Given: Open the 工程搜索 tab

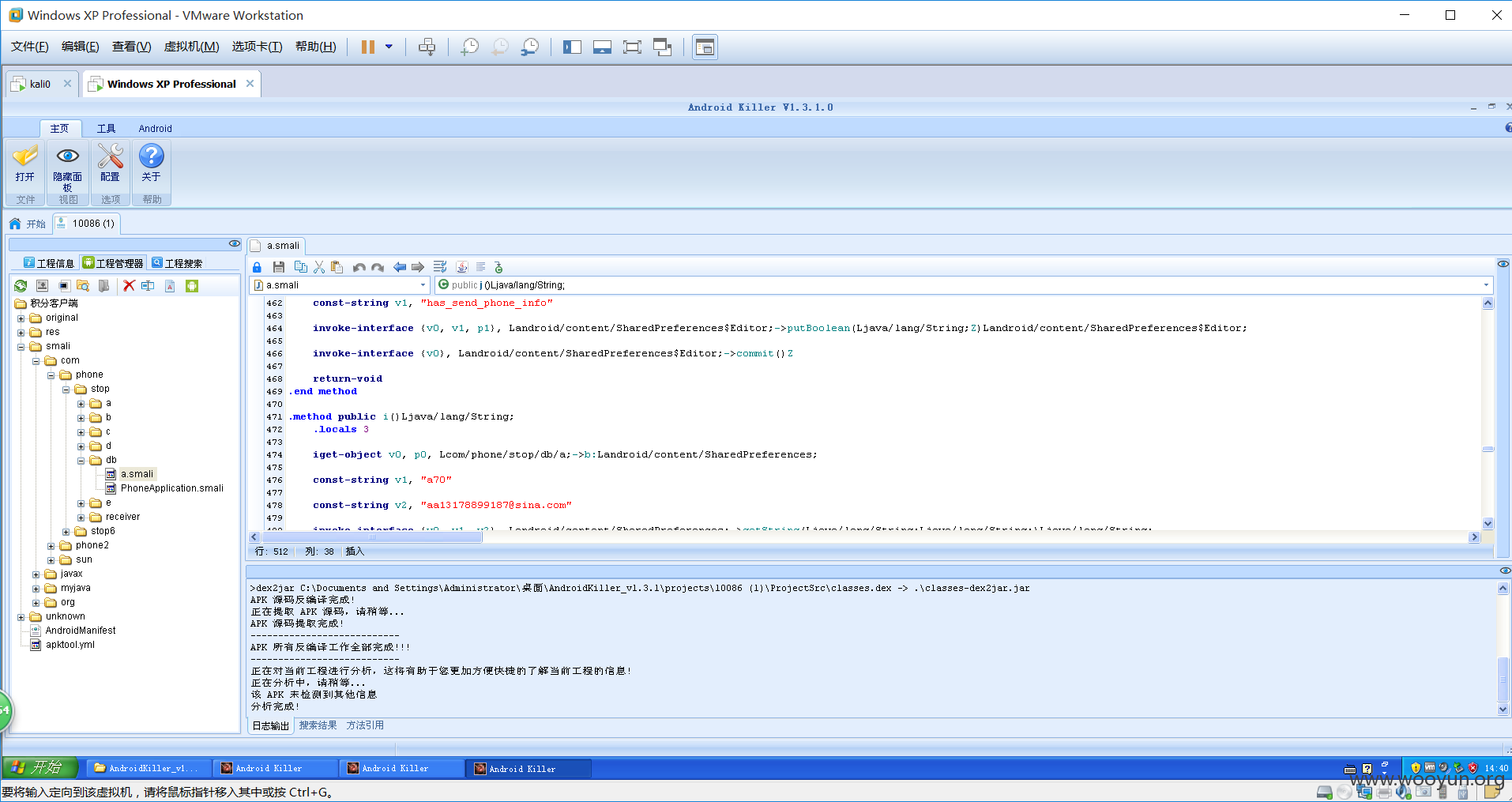Looking at the screenshot, I should point(177,263).
